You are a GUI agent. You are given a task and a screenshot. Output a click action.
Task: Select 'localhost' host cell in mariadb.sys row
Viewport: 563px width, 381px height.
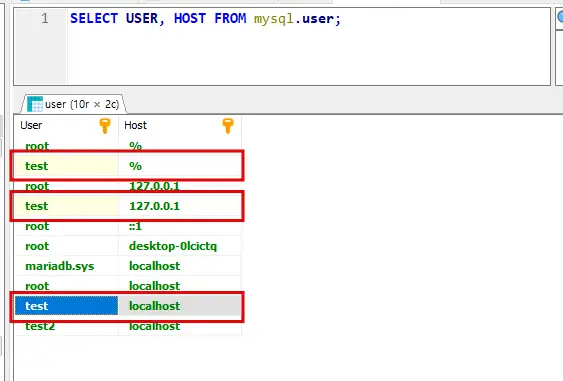[x=180, y=266]
